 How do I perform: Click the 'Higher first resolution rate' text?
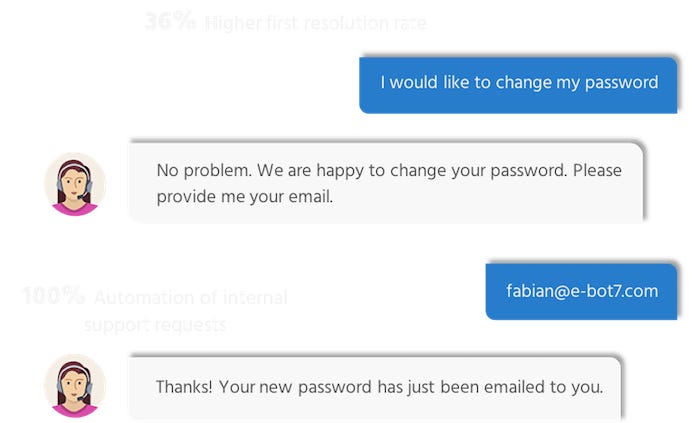(x=316, y=23)
